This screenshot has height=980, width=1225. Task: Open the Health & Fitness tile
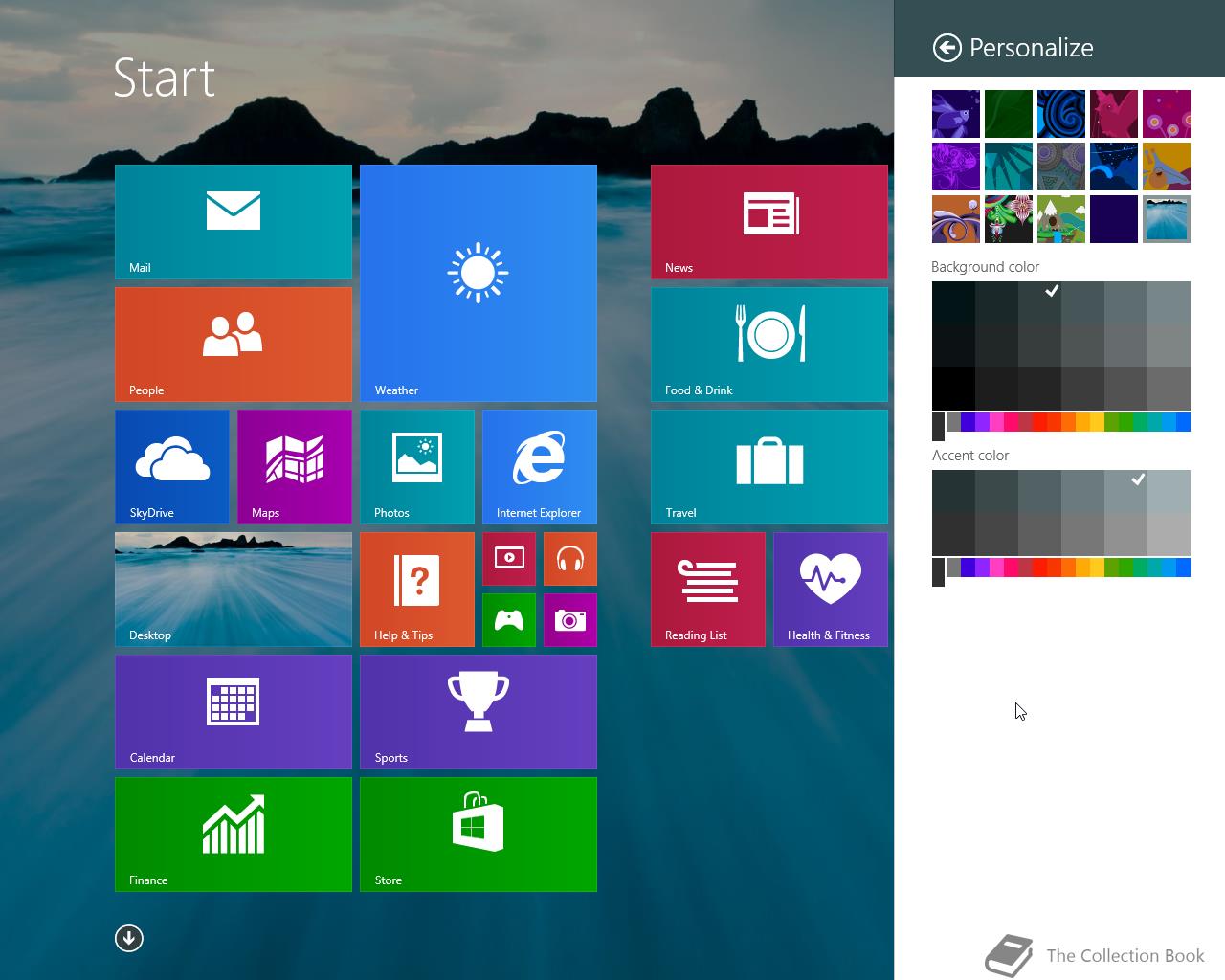831,590
